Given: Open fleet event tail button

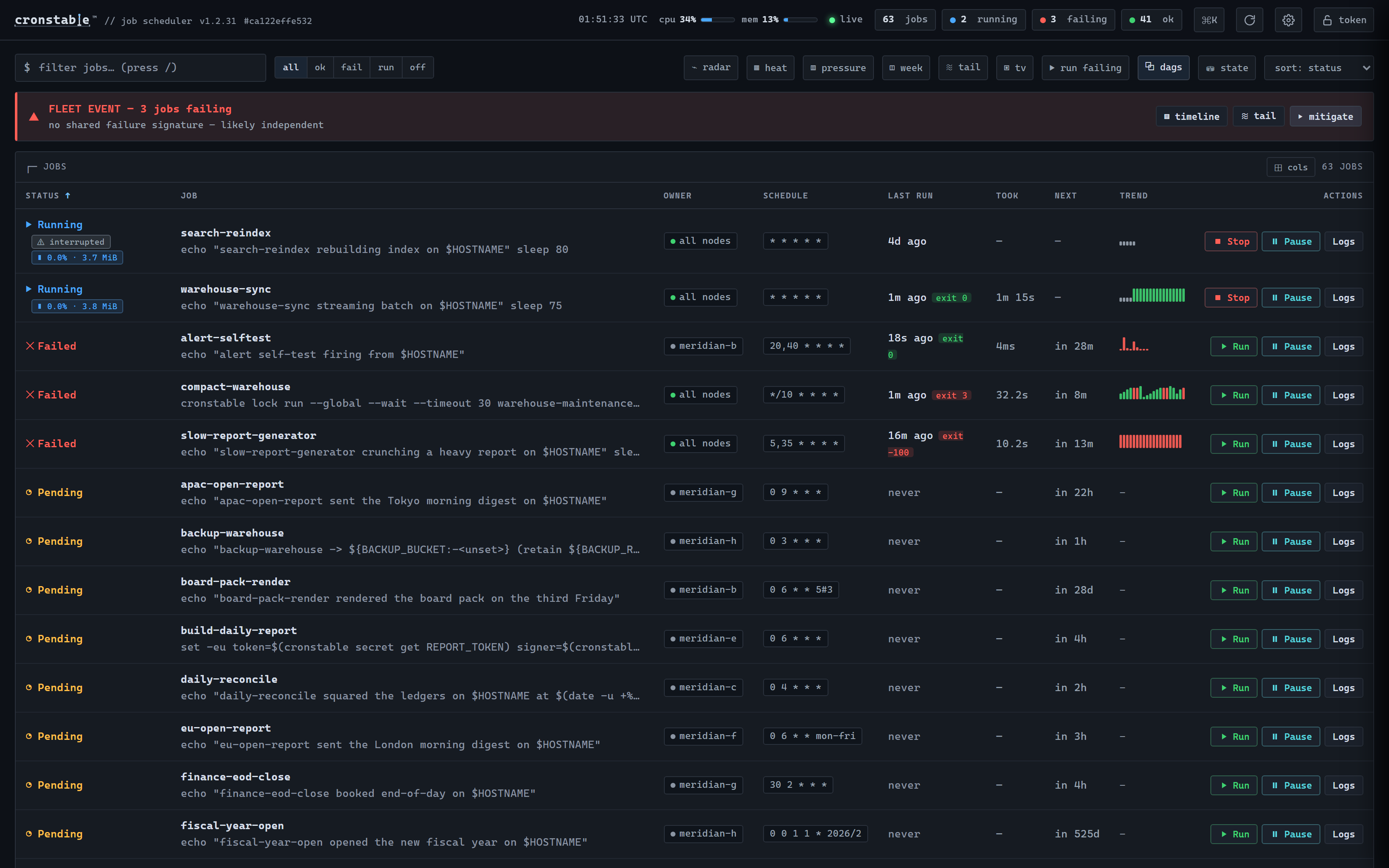Looking at the screenshot, I should point(1258,117).
